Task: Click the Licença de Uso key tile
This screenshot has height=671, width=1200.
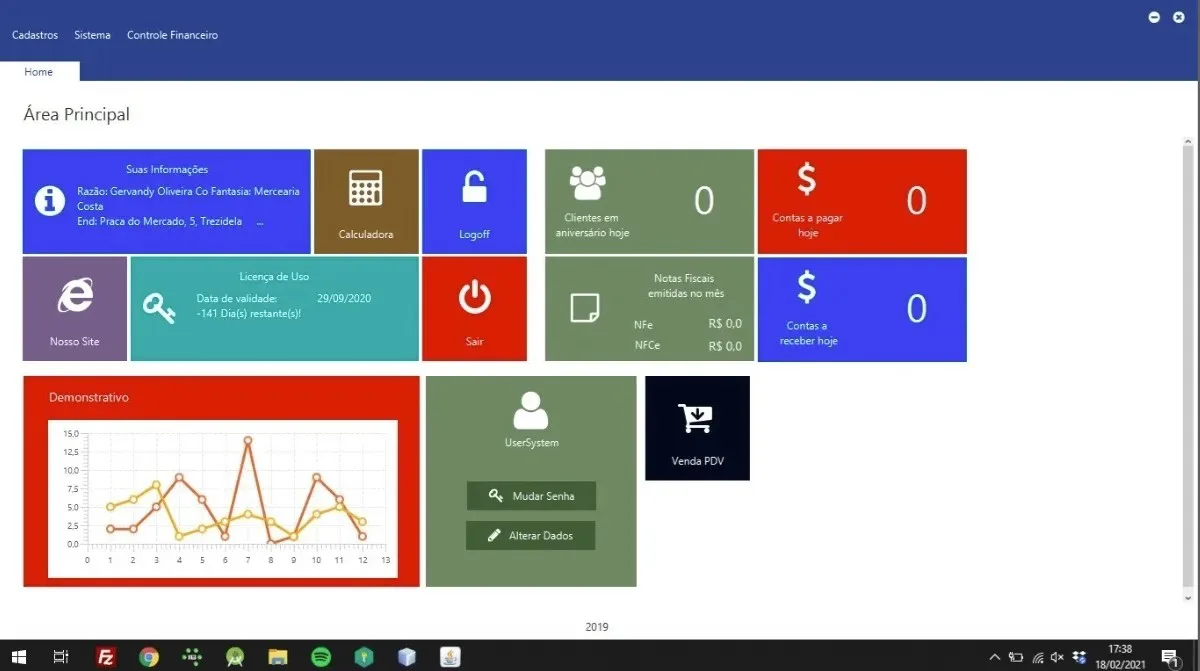Action: (275, 308)
